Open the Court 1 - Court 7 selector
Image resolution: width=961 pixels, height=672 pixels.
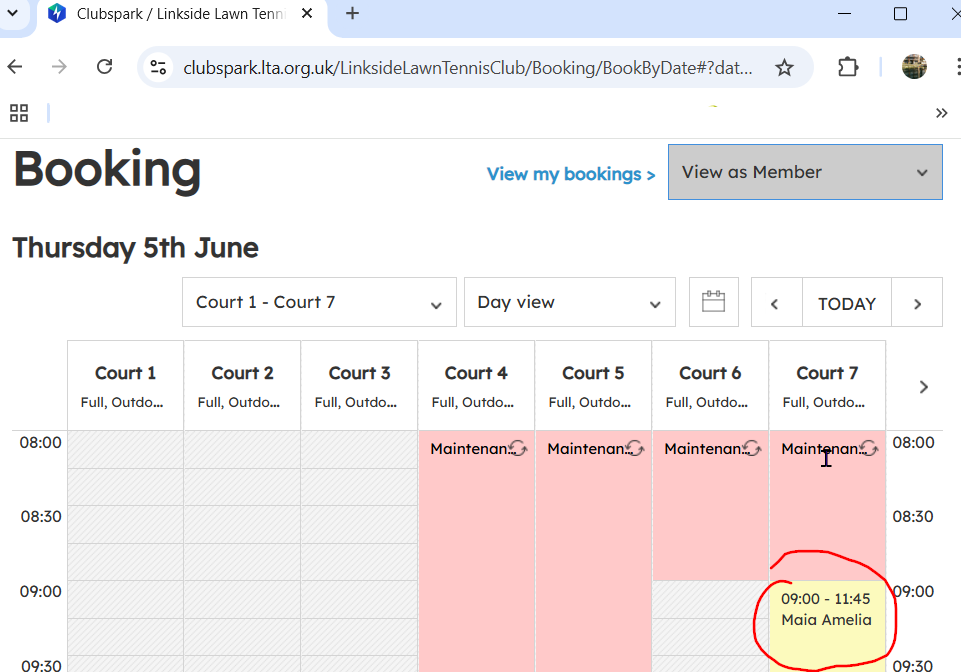(x=319, y=302)
